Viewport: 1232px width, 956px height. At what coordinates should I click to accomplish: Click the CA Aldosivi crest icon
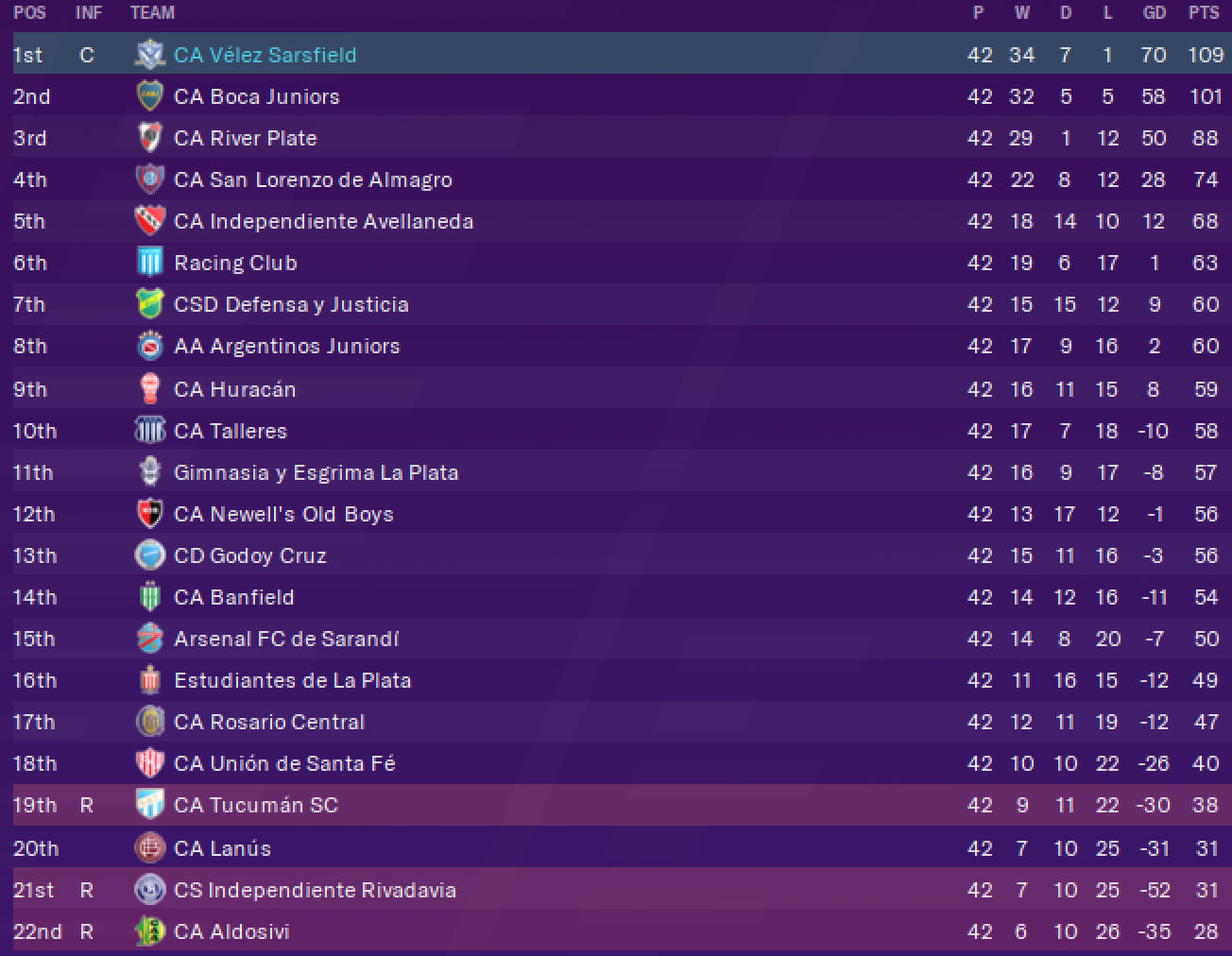click(149, 931)
